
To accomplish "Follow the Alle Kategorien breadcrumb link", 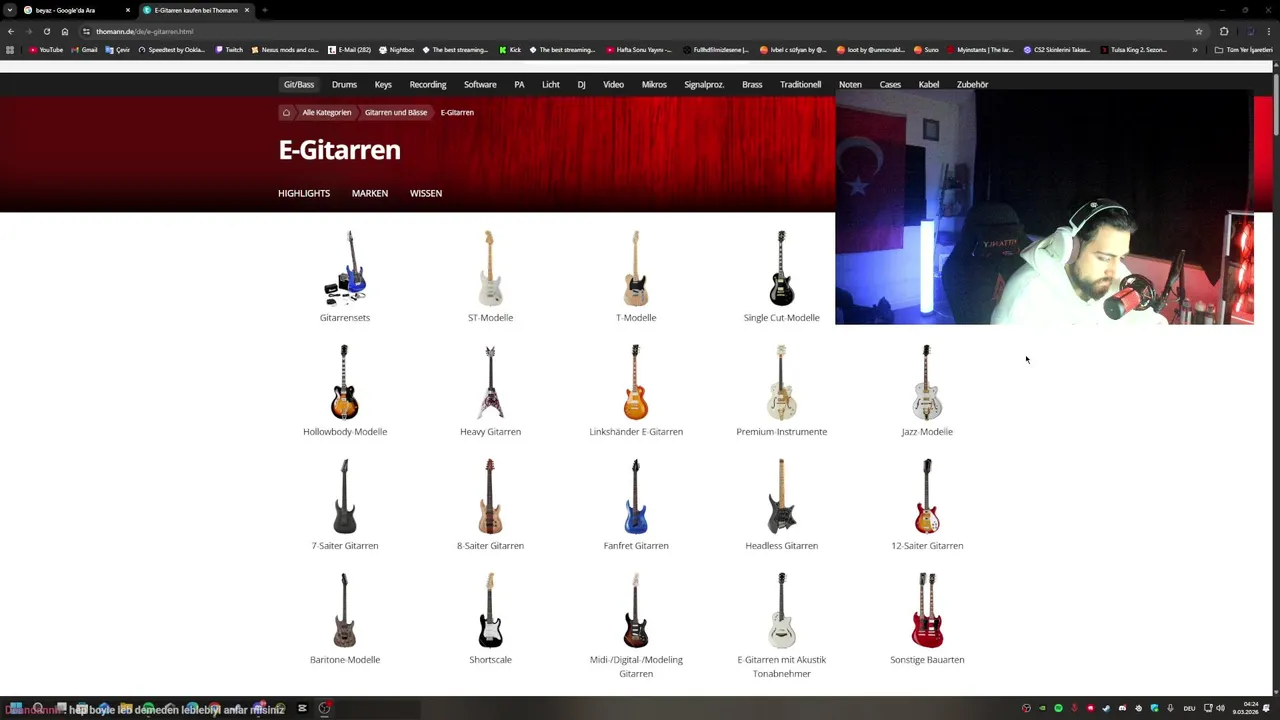I will coord(327,112).
